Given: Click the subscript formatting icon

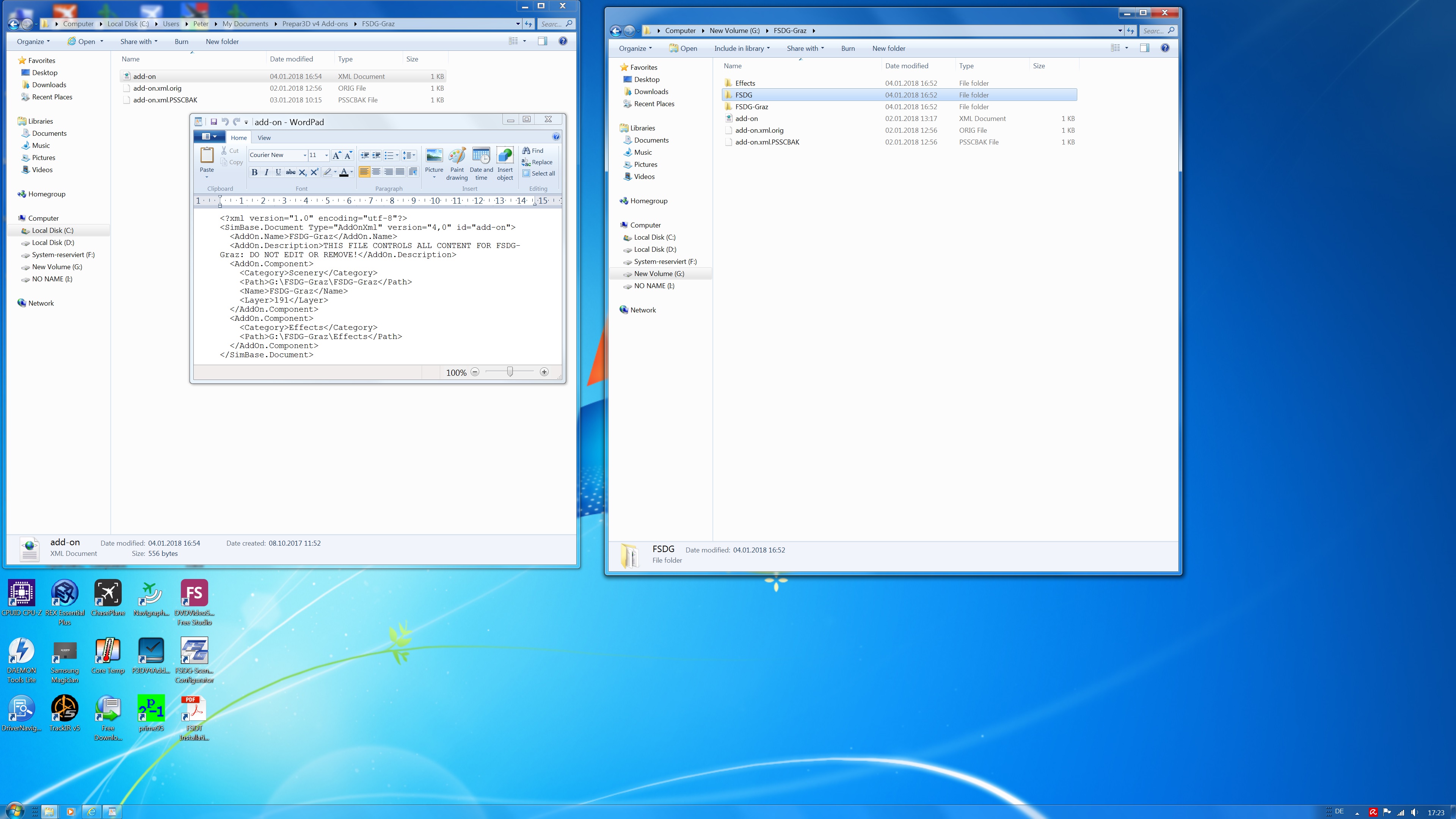Looking at the screenshot, I should 303,173.
